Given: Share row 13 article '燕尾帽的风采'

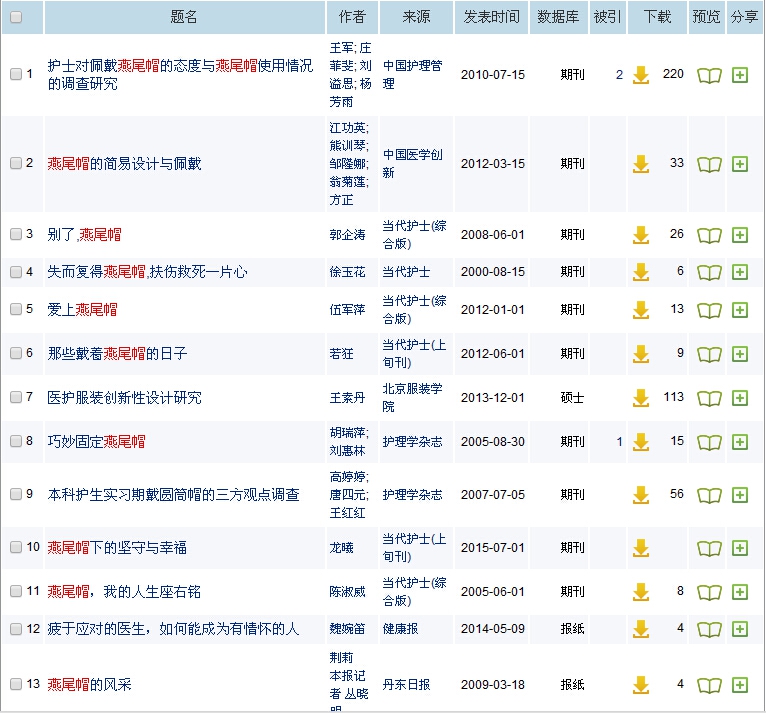Looking at the screenshot, I should 740,685.
